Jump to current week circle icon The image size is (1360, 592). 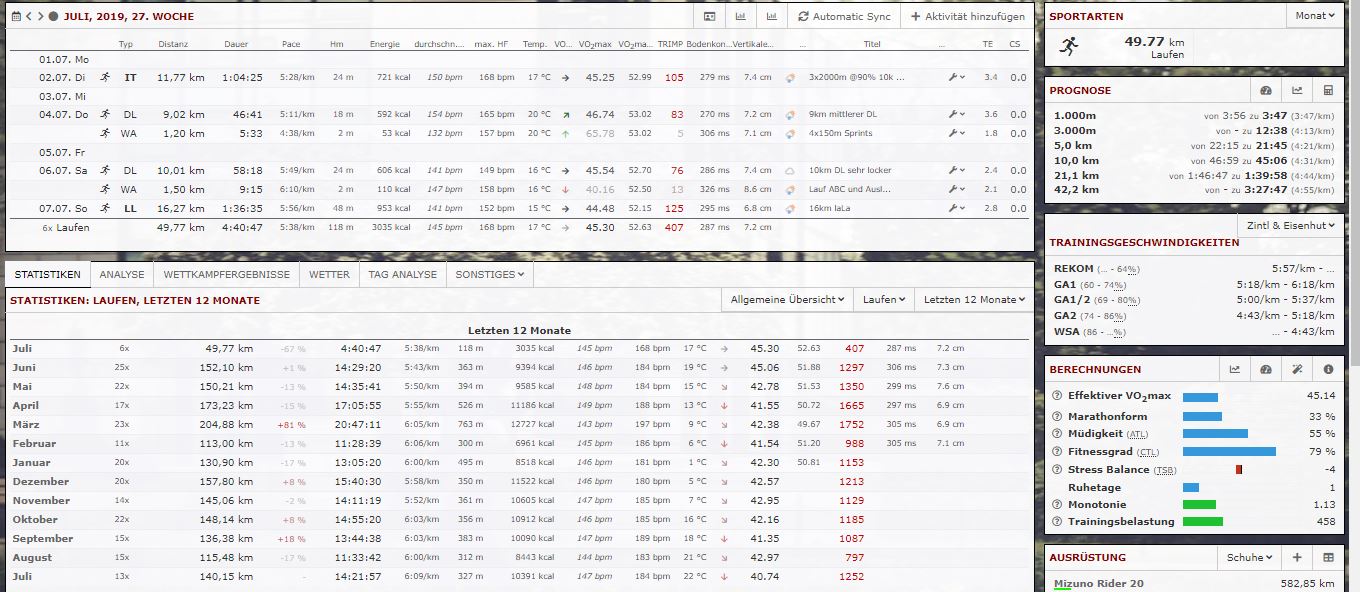pos(53,17)
